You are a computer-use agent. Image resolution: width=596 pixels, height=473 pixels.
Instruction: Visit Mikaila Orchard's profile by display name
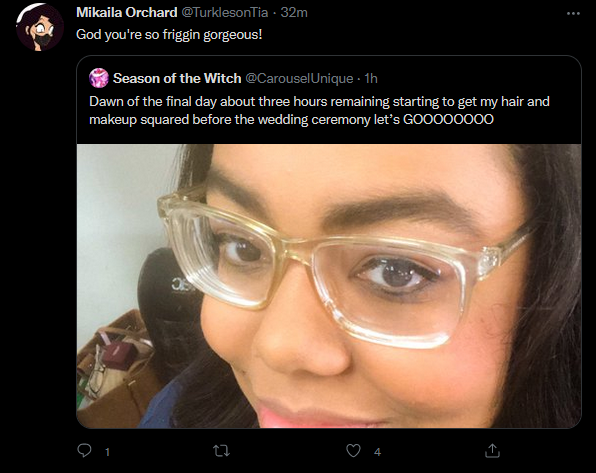click(127, 13)
